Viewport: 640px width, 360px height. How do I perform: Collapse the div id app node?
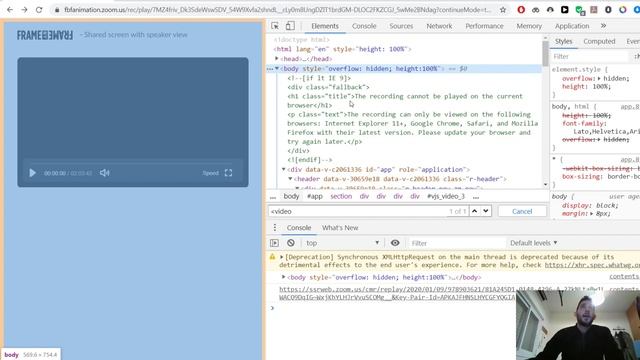tap(283, 169)
